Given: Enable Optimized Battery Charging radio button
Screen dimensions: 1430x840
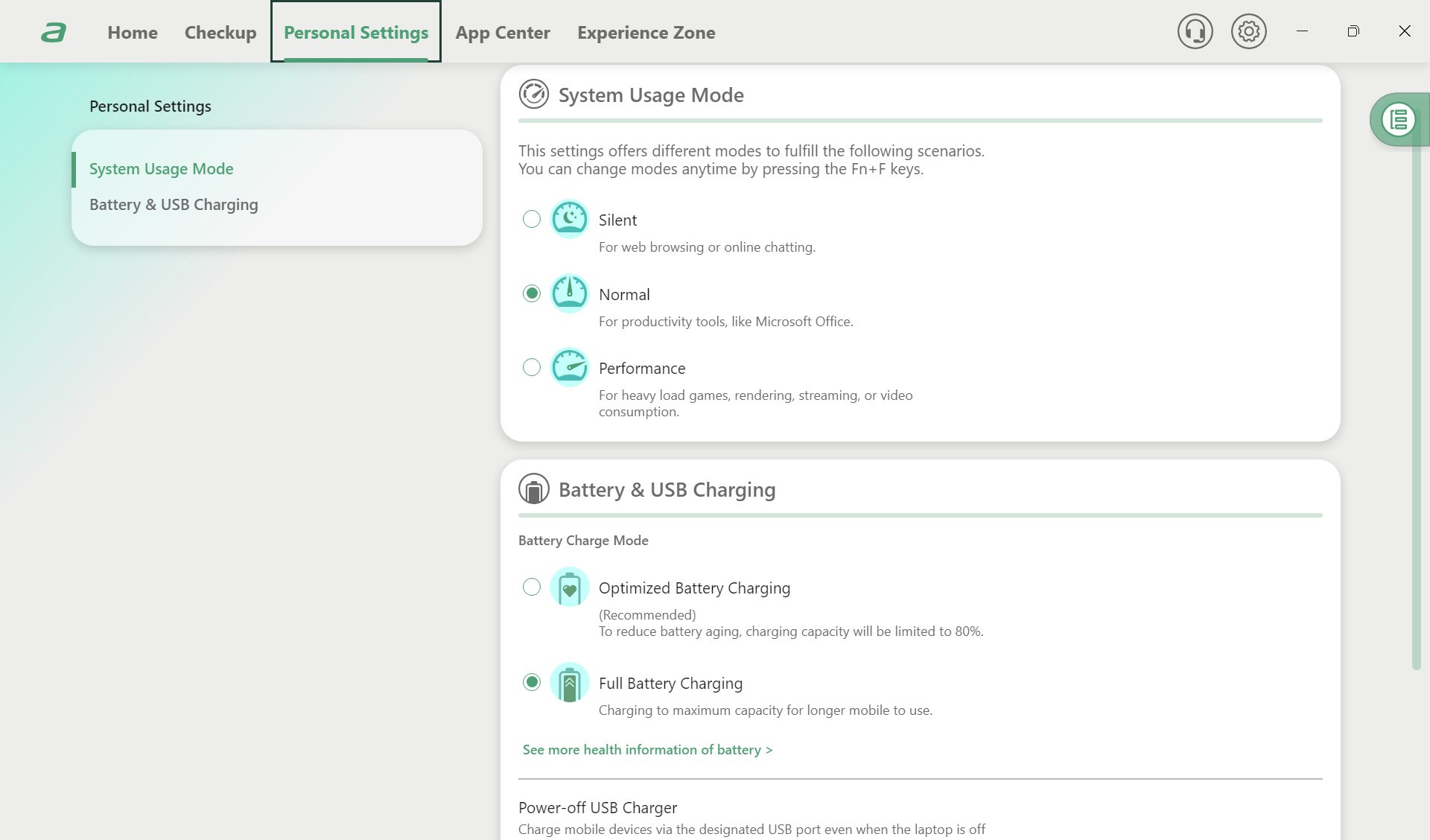Looking at the screenshot, I should (532, 587).
